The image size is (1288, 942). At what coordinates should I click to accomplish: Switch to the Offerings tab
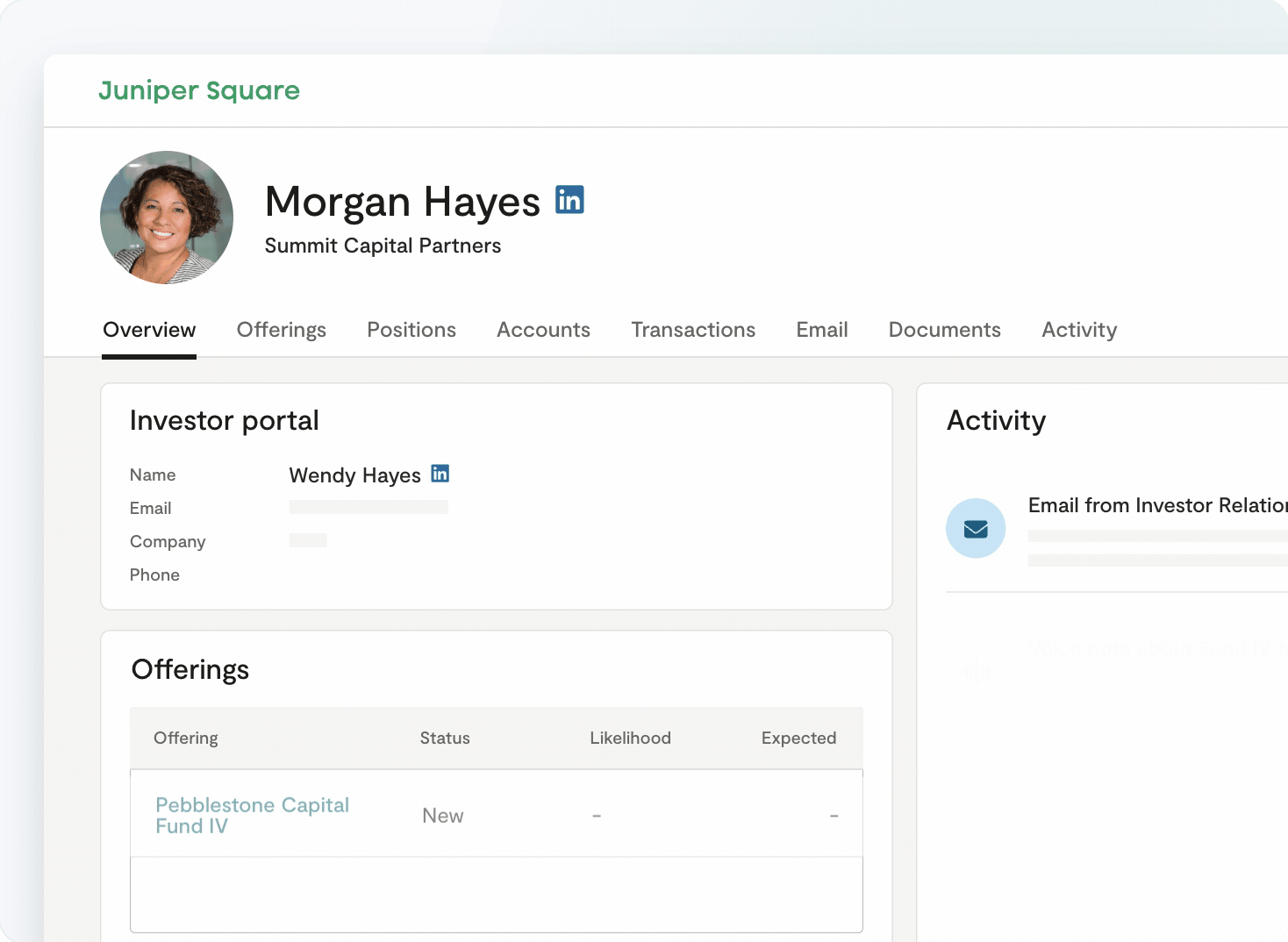click(282, 330)
